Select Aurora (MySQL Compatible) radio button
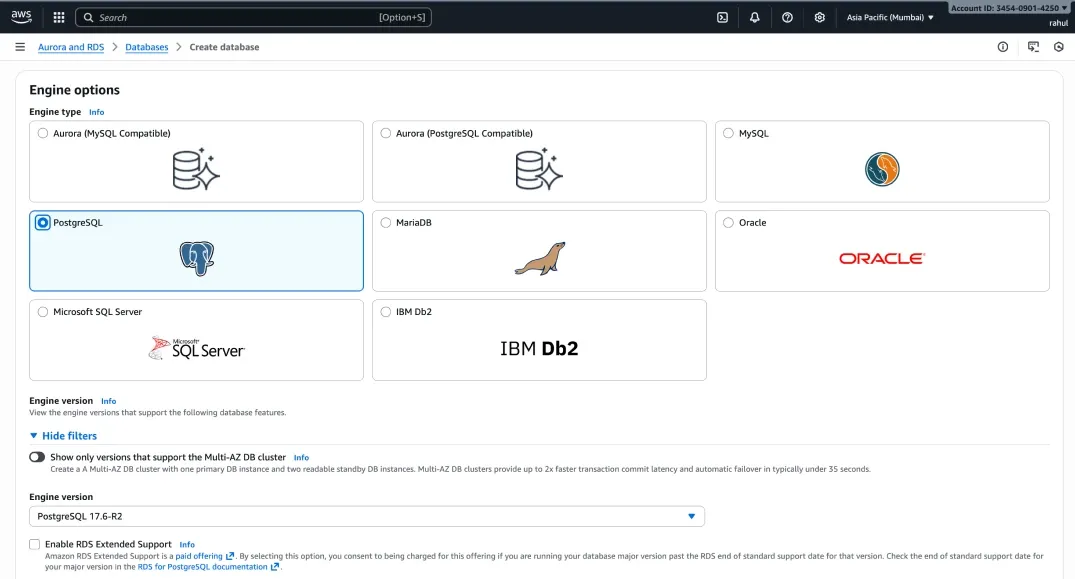 (43, 133)
